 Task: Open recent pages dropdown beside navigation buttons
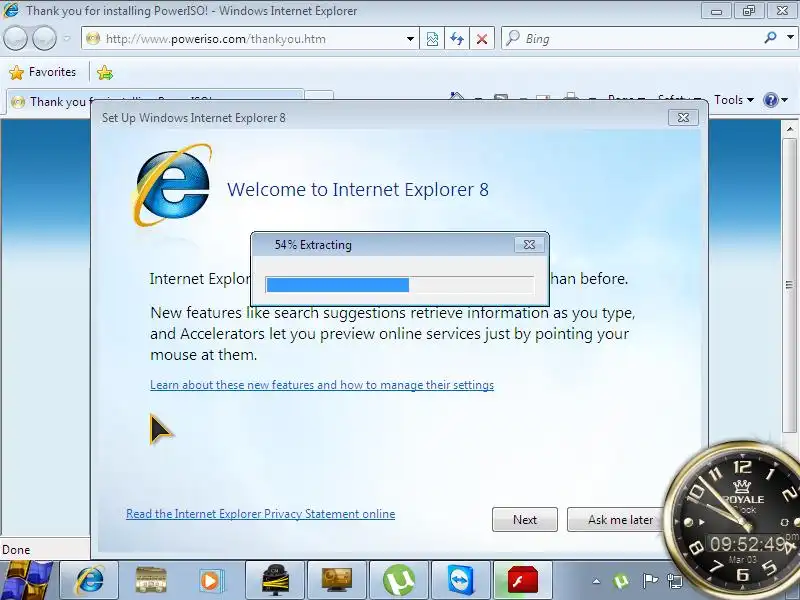click(x=66, y=38)
